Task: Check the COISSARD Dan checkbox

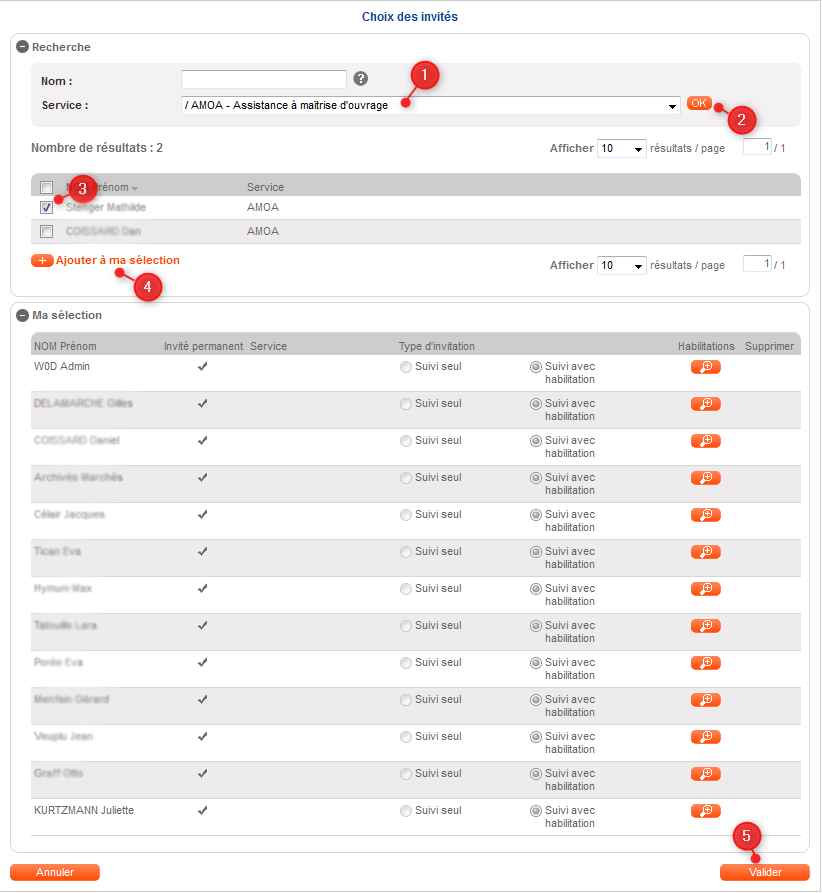Action: [47, 232]
